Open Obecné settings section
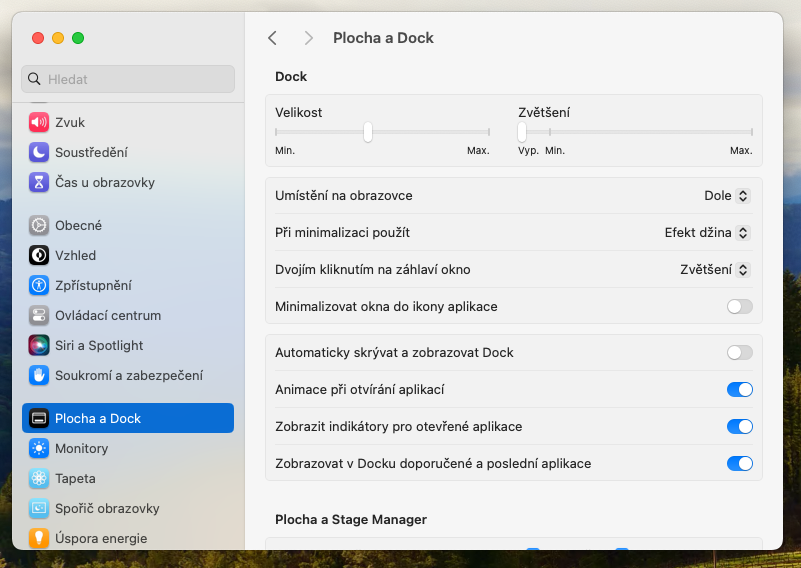The width and height of the screenshot is (801, 568). (x=78, y=225)
